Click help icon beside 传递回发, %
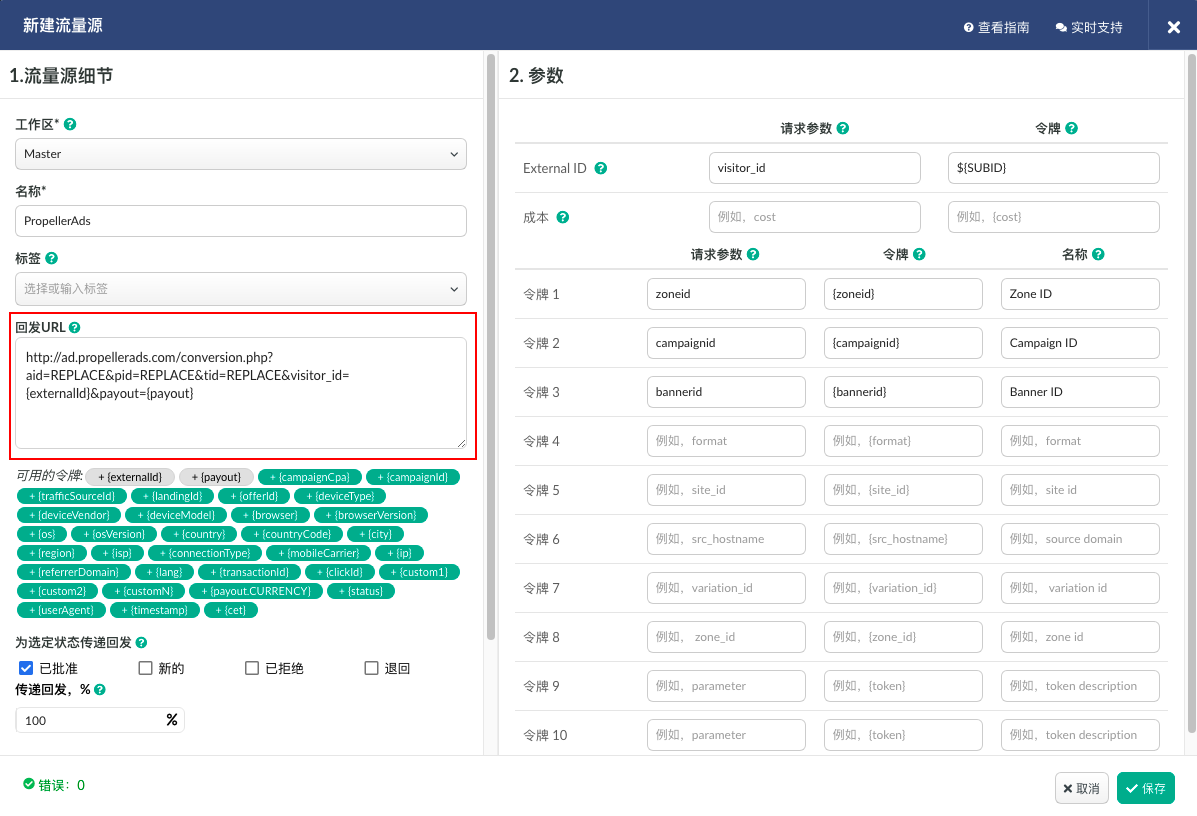The width and height of the screenshot is (1197, 816). pyautogui.click(x=100, y=689)
